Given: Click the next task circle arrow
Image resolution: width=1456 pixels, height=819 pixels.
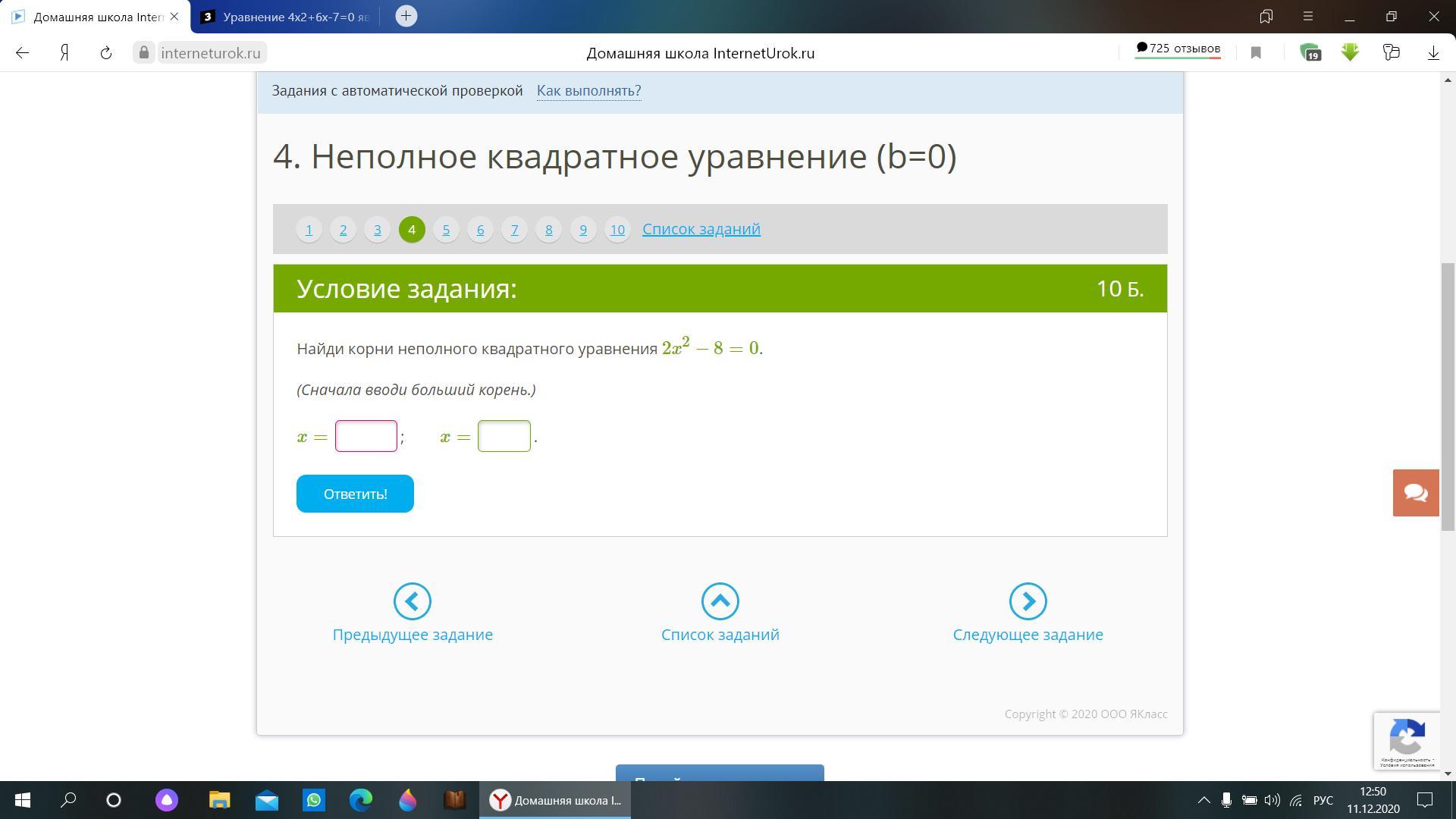Looking at the screenshot, I should [x=1028, y=601].
